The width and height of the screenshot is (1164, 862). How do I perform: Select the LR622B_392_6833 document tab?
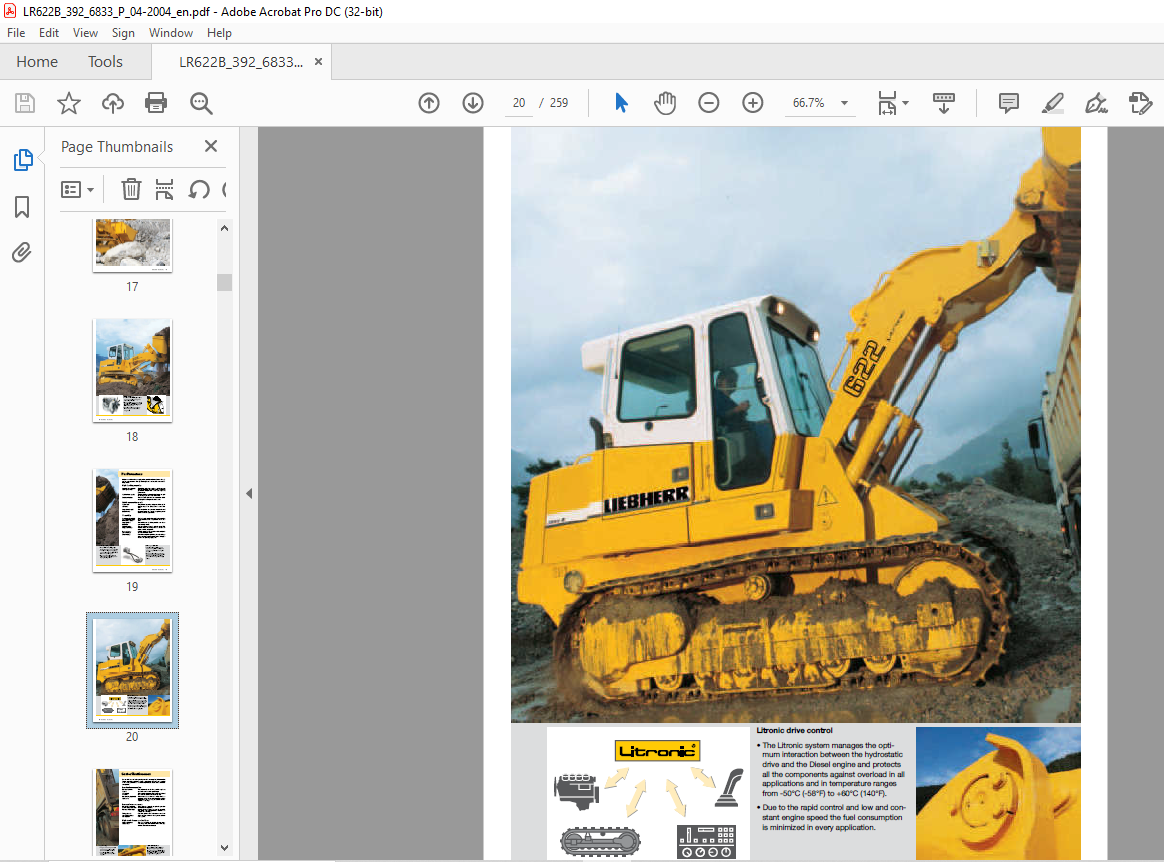click(241, 62)
